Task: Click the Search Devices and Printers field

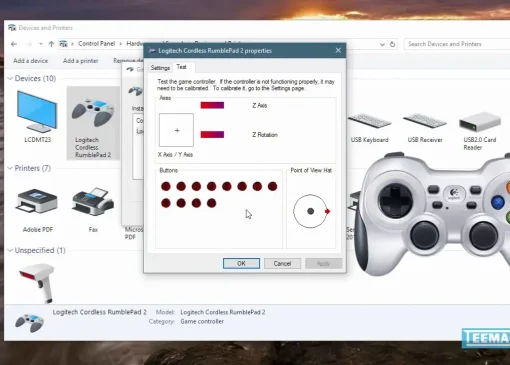Action: coord(457,44)
